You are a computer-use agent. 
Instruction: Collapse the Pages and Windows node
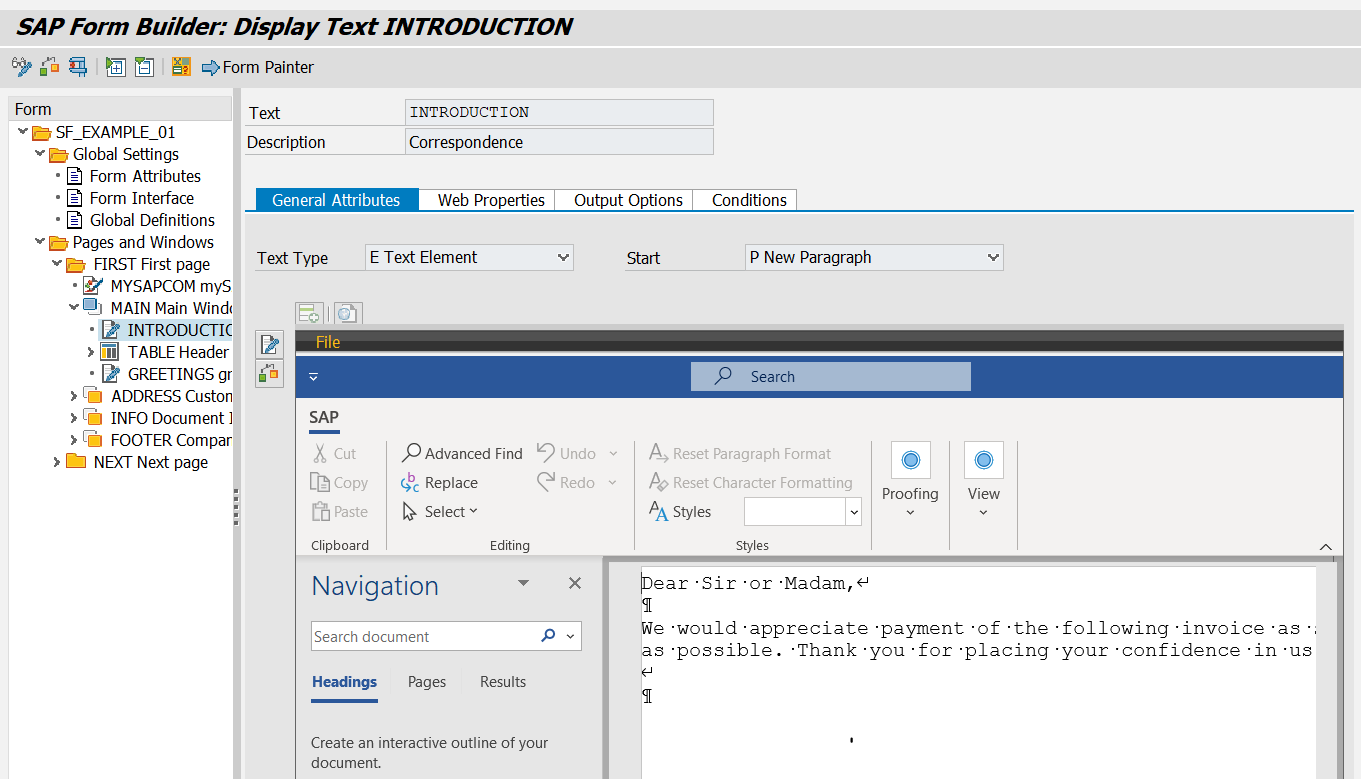40,242
